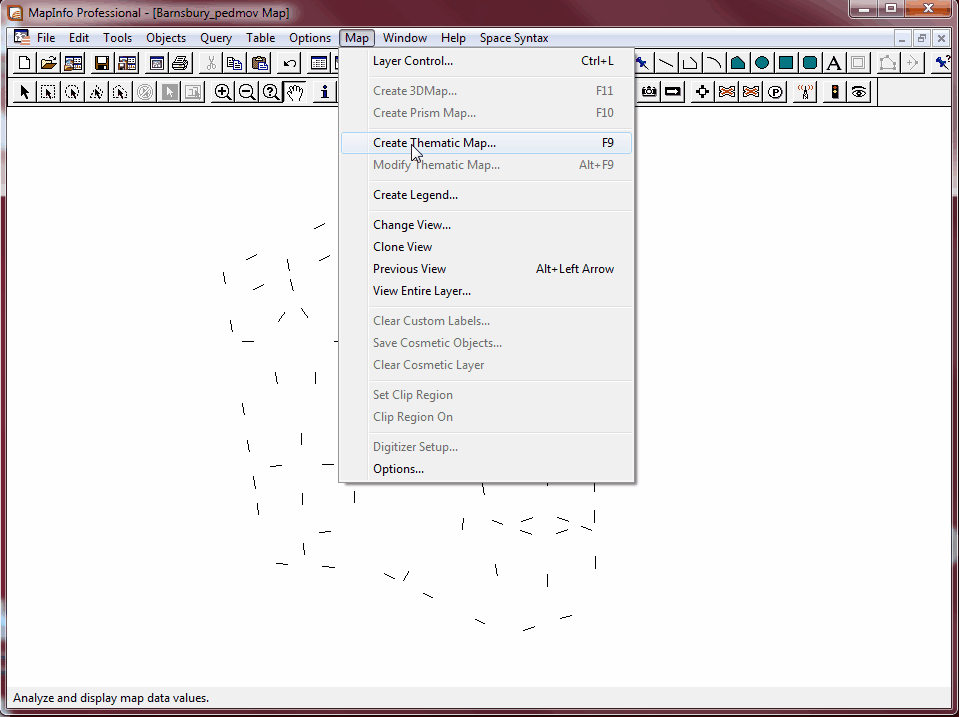Choose the Select arrow tool
Viewport: 959px width, 717px height.
[x=24, y=92]
